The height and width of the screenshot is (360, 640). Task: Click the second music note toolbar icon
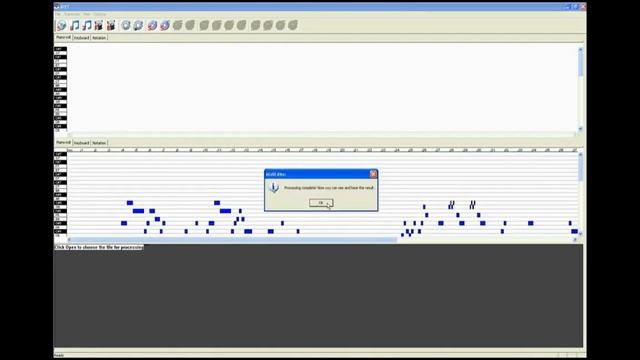87,25
